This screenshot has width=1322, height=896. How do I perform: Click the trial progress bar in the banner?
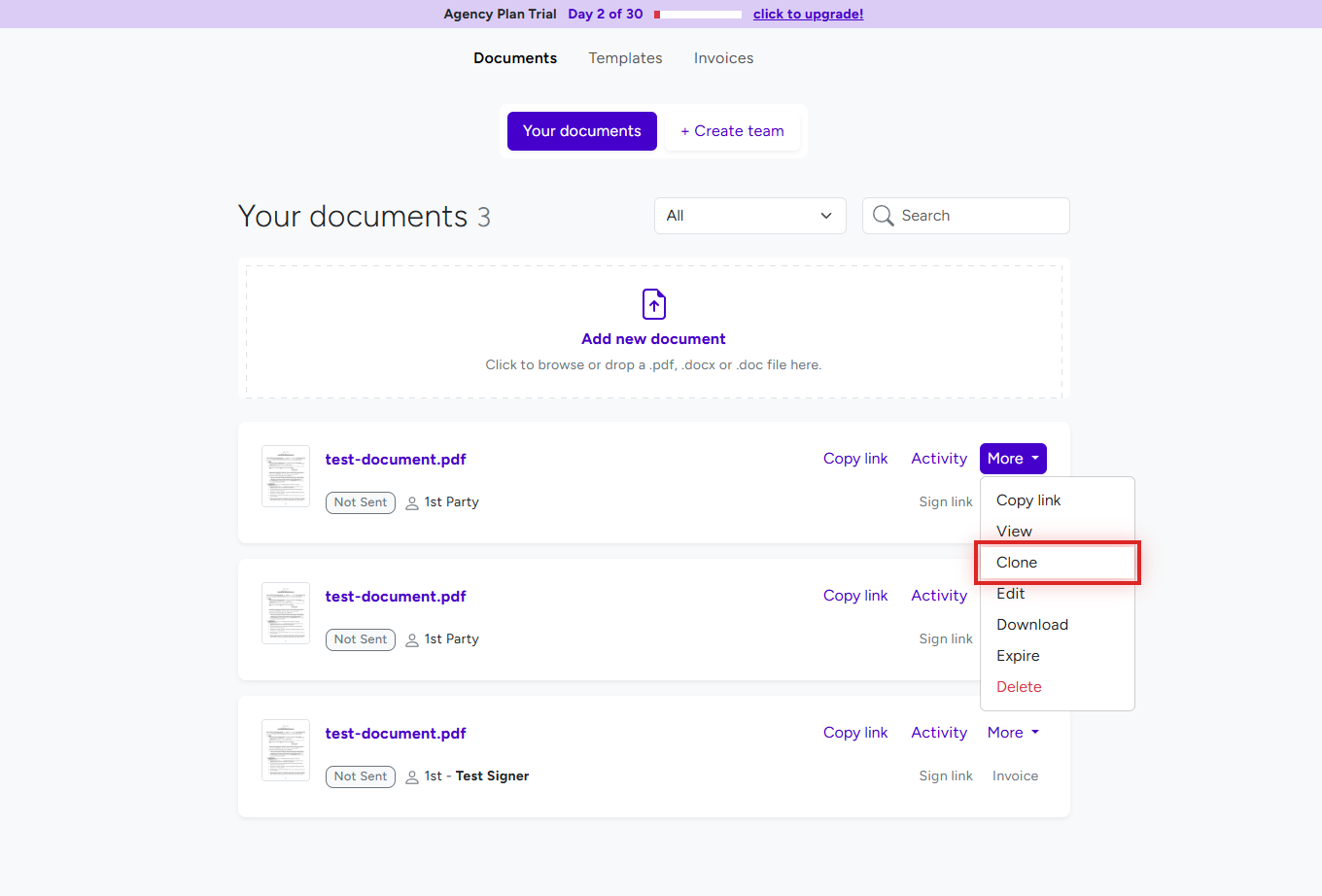pyautogui.click(x=696, y=14)
